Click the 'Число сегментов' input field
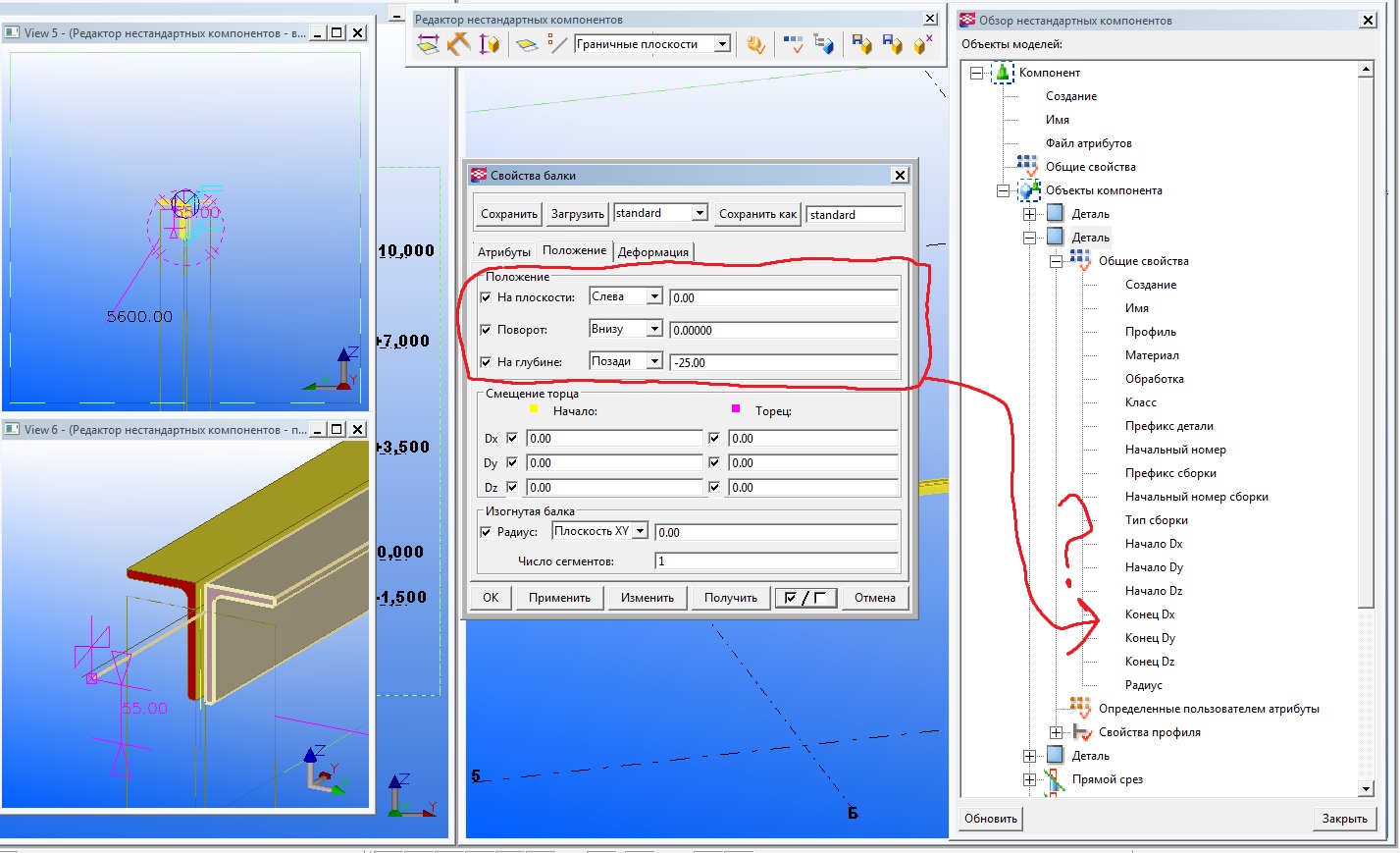This screenshot has height=853, width=1400. 775,561
